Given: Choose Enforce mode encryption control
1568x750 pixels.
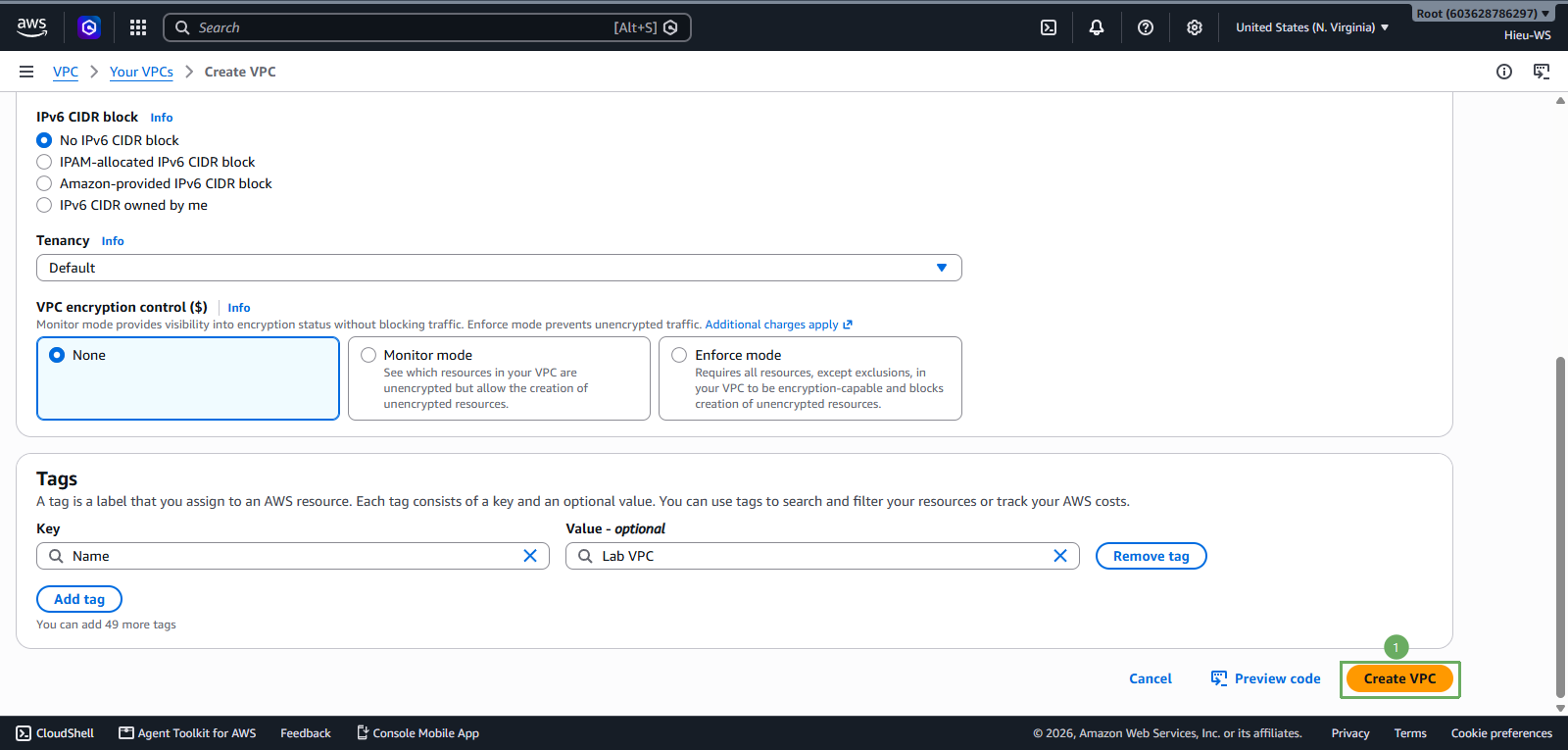Looking at the screenshot, I should [810, 378].
